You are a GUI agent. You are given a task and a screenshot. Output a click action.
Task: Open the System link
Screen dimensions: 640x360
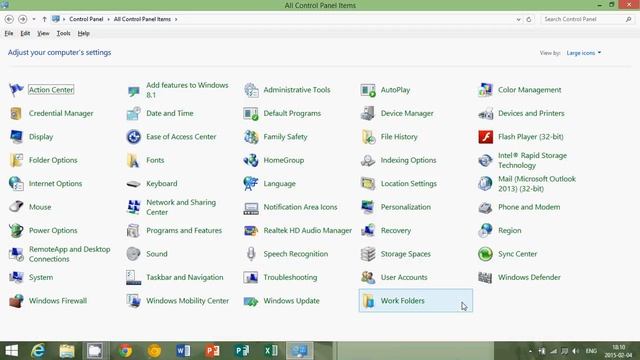(41, 277)
